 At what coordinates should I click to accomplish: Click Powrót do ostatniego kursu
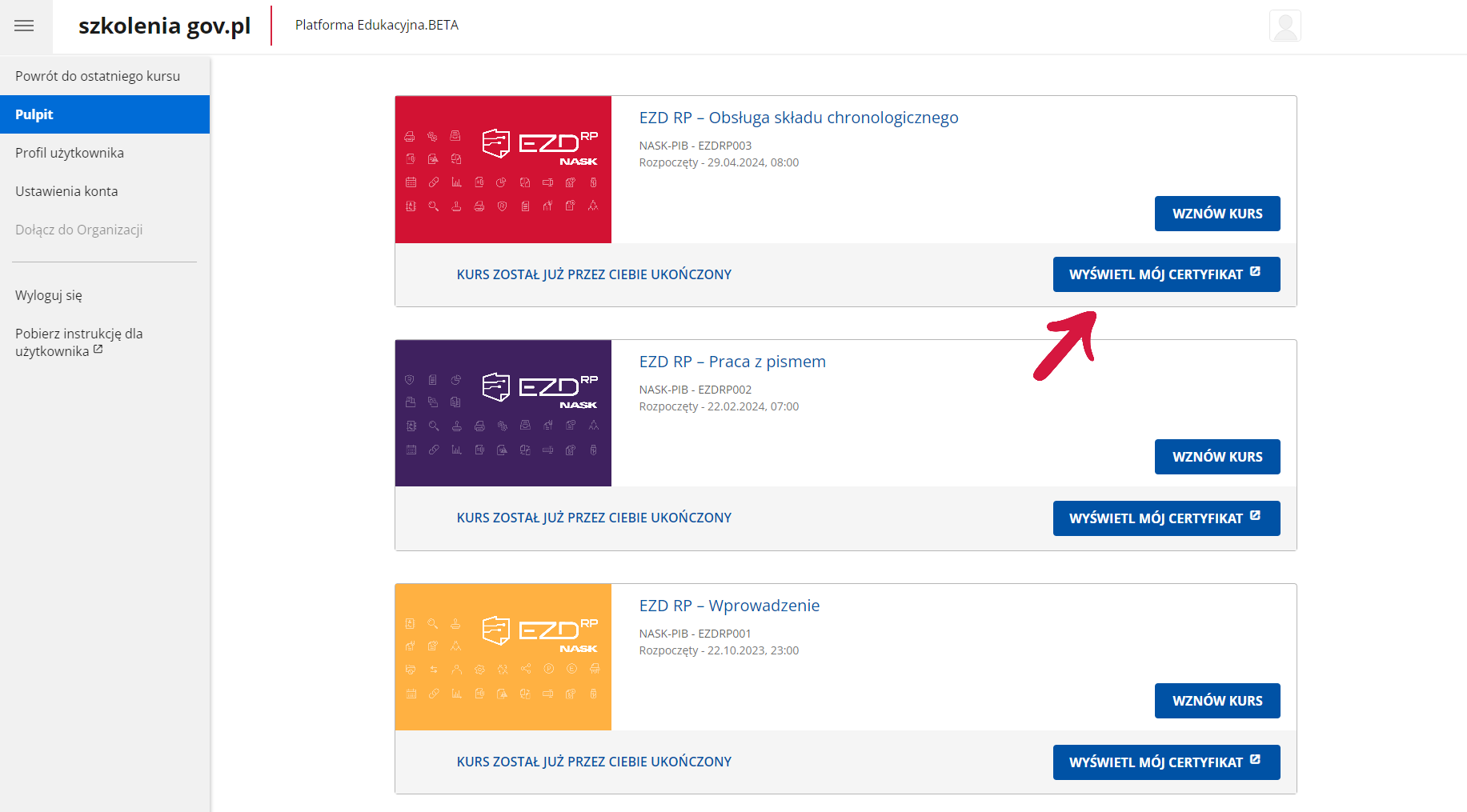tap(98, 76)
